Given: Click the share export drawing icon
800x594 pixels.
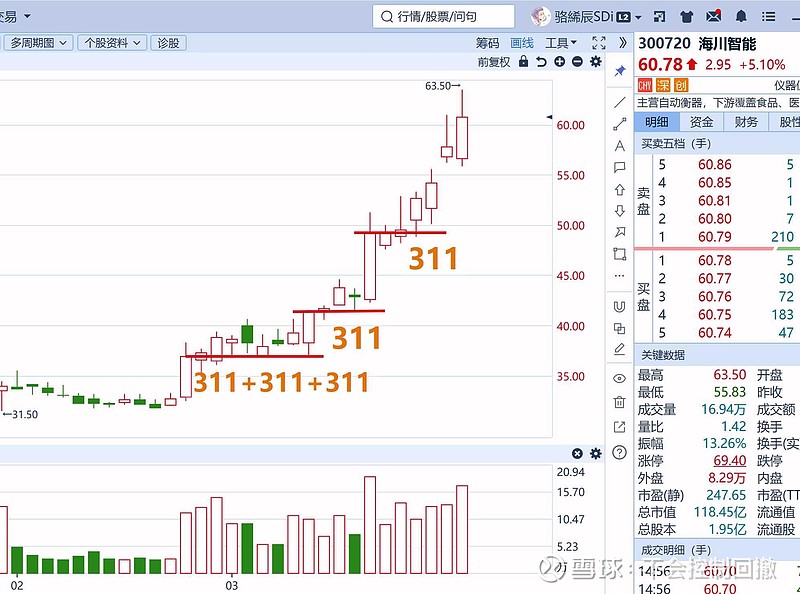Looking at the screenshot, I should click(x=619, y=427).
